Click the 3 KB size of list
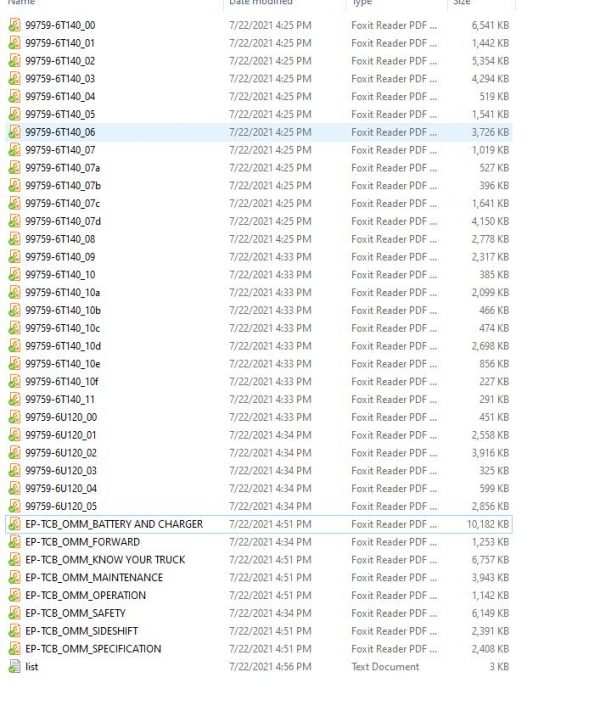This screenshot has width=600, height=711. [499, 667]
